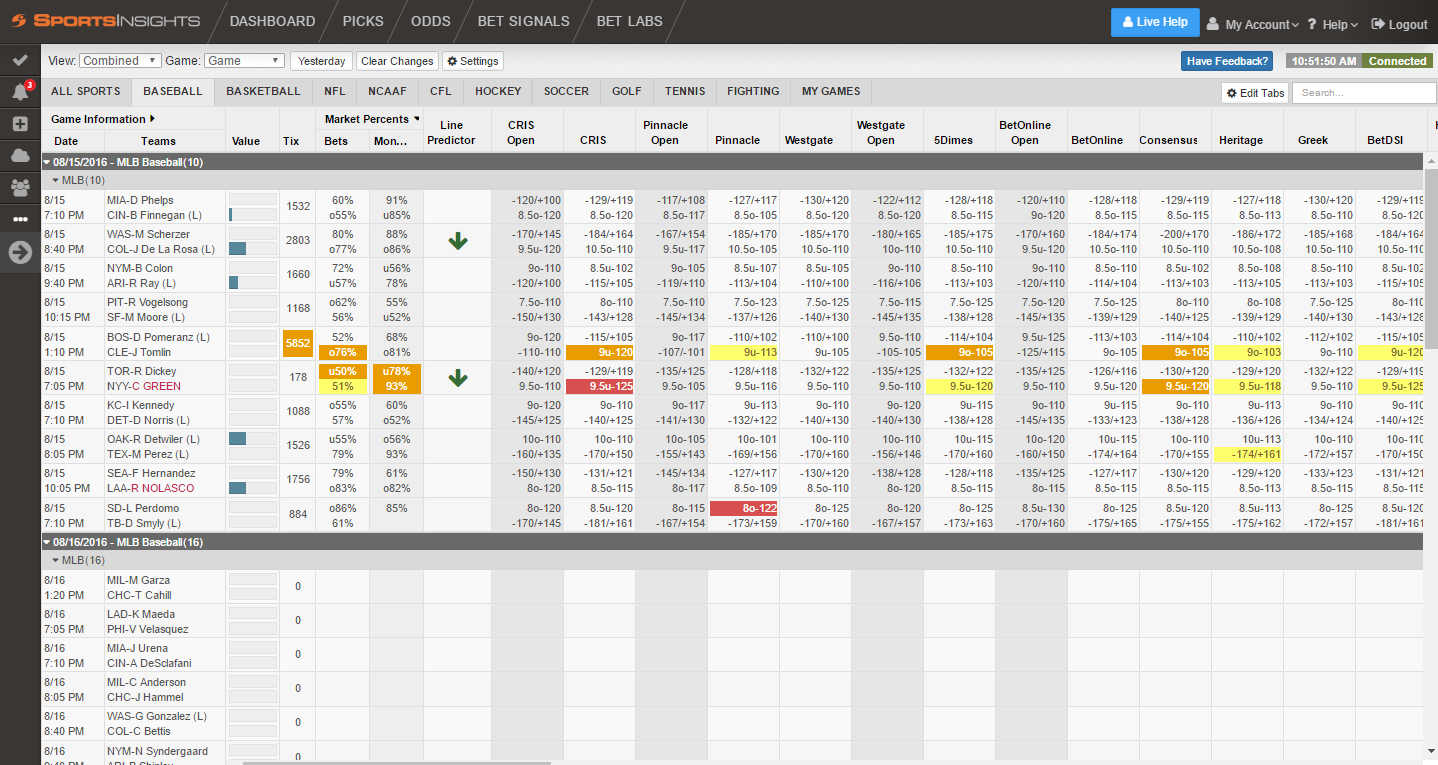
Task: Click Edit Tabs button
Action: [1254, 93]
